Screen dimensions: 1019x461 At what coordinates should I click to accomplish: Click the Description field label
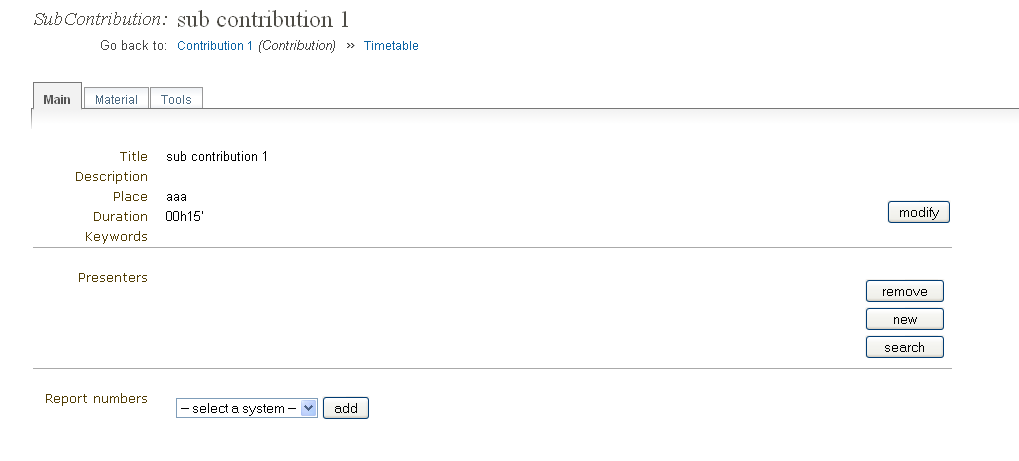(111, 177)
